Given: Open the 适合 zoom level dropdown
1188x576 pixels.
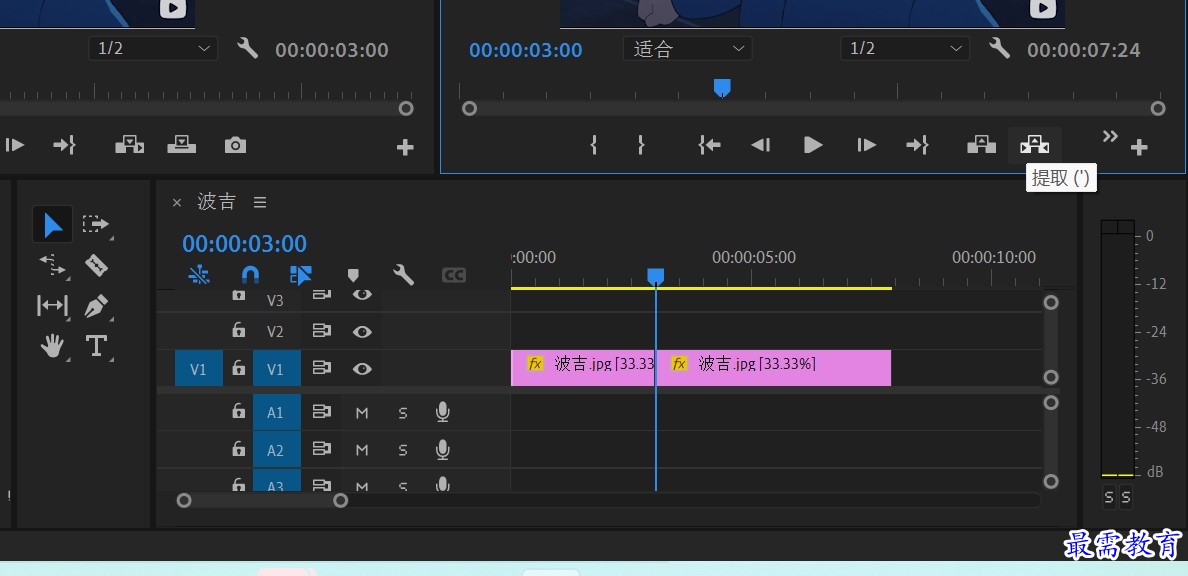Looking at the screenshot, I should (x=688, y=49).
